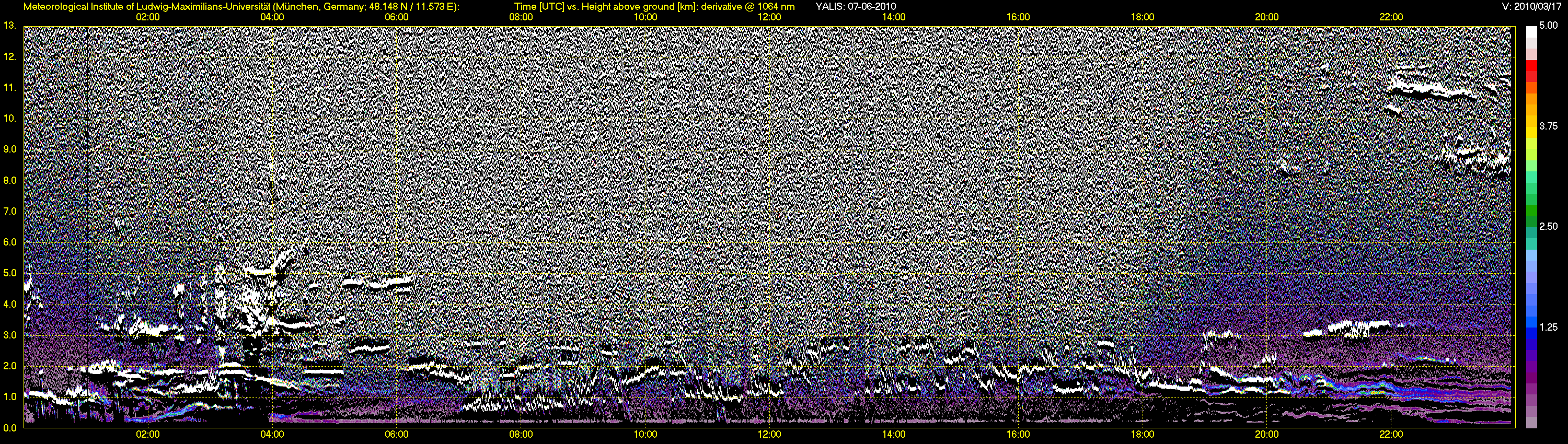Click the 02:00 label on the top time axis
1568x444 pixels.
click(147, 17)
